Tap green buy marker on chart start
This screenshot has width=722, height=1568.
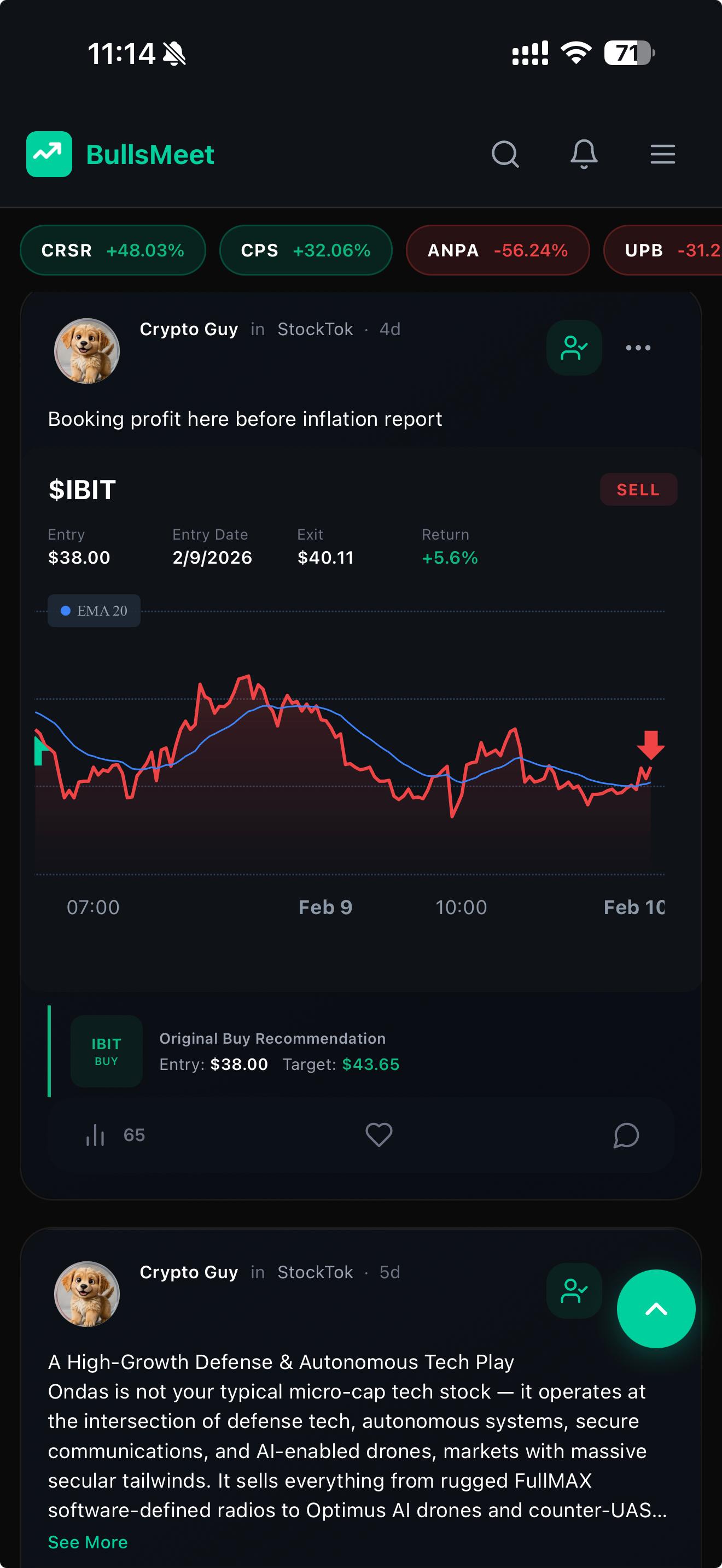[42, 750]
